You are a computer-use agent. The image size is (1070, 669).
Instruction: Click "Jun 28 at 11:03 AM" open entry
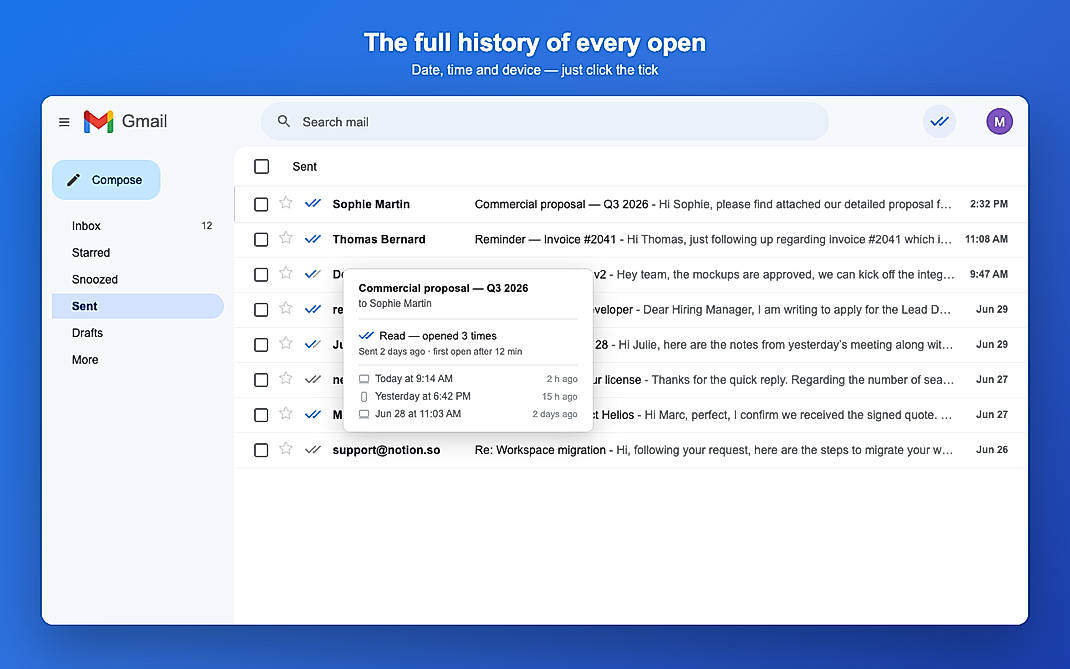pyautogui.click(x=418, y=414)
